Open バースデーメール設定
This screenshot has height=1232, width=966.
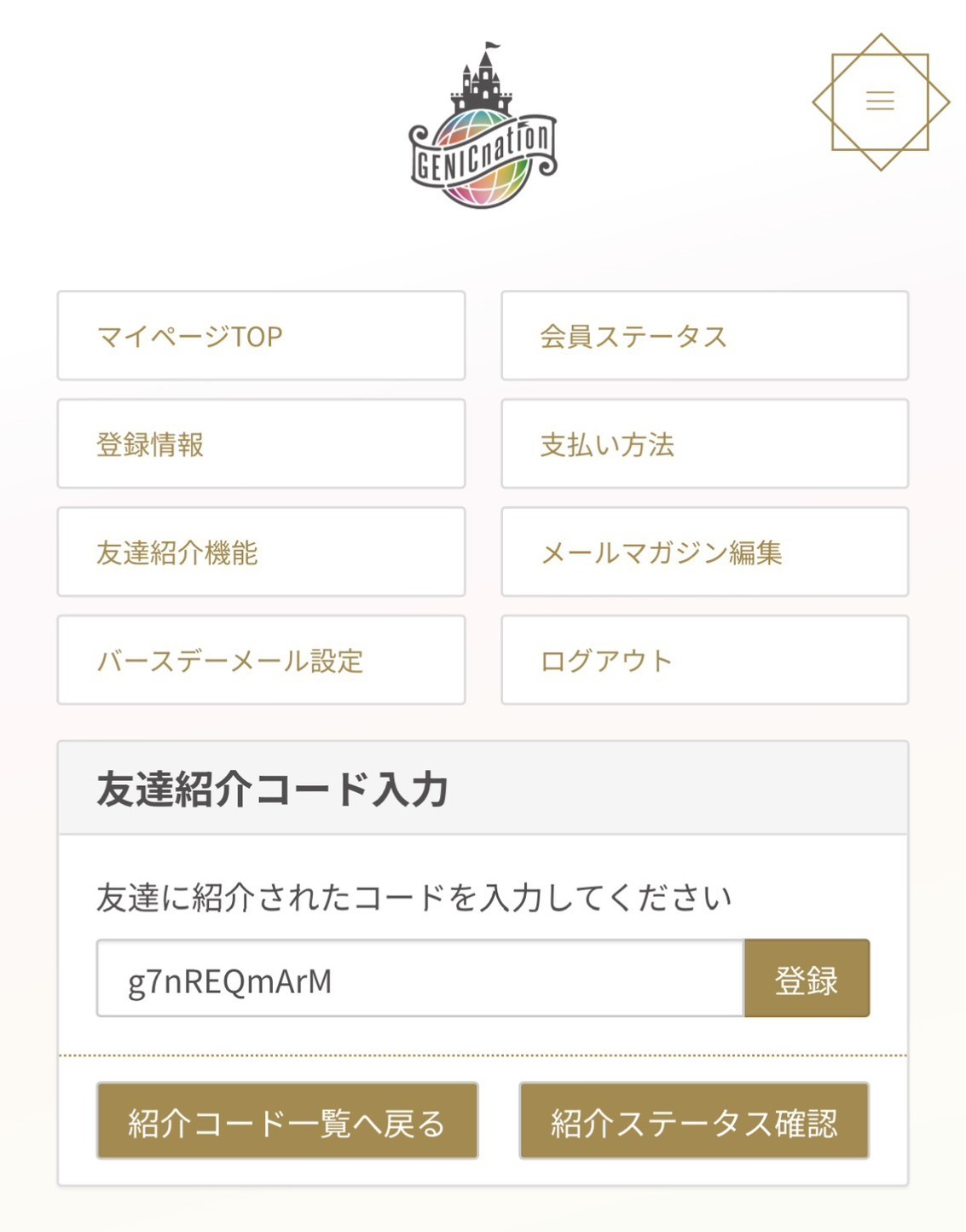point(261,661)
